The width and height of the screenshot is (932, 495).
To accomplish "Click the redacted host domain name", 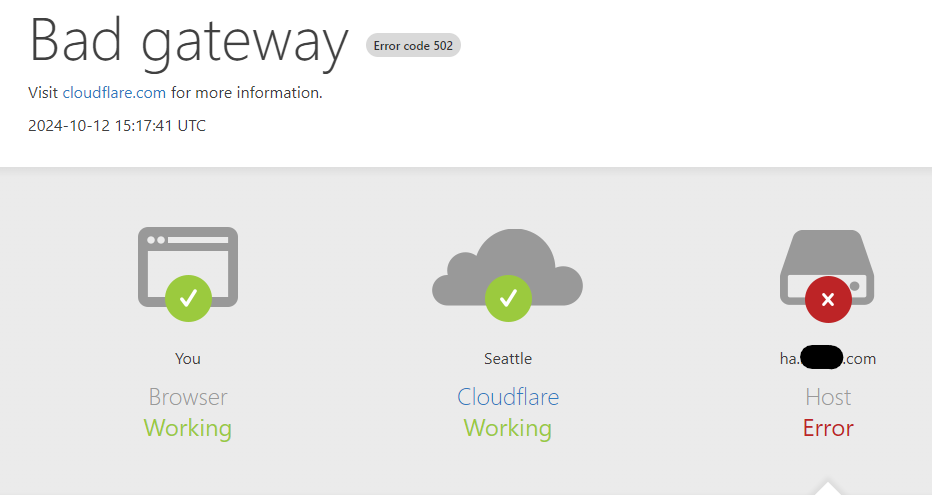I will (828, 358).
